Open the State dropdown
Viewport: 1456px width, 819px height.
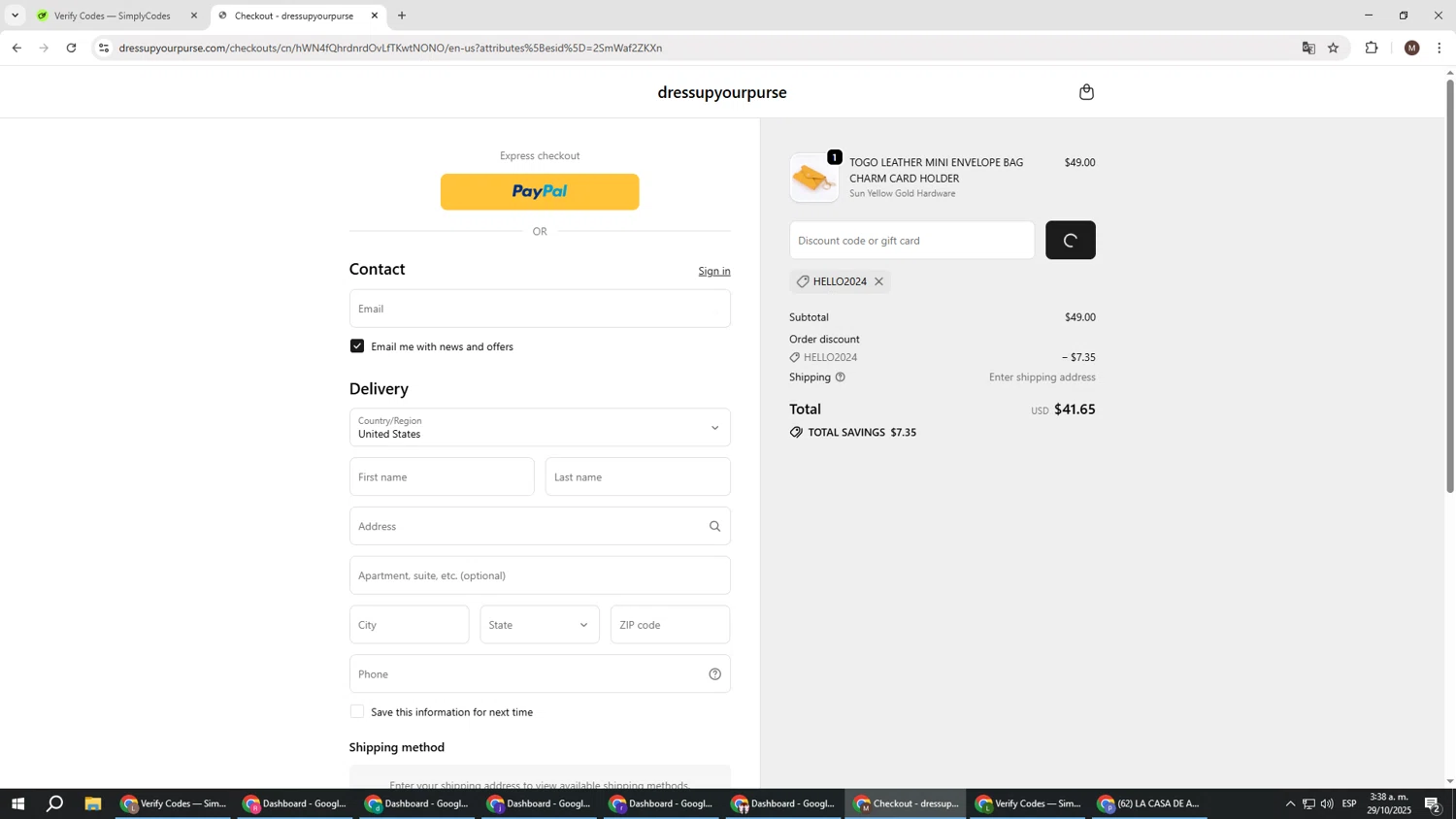(x=540, y=625)
